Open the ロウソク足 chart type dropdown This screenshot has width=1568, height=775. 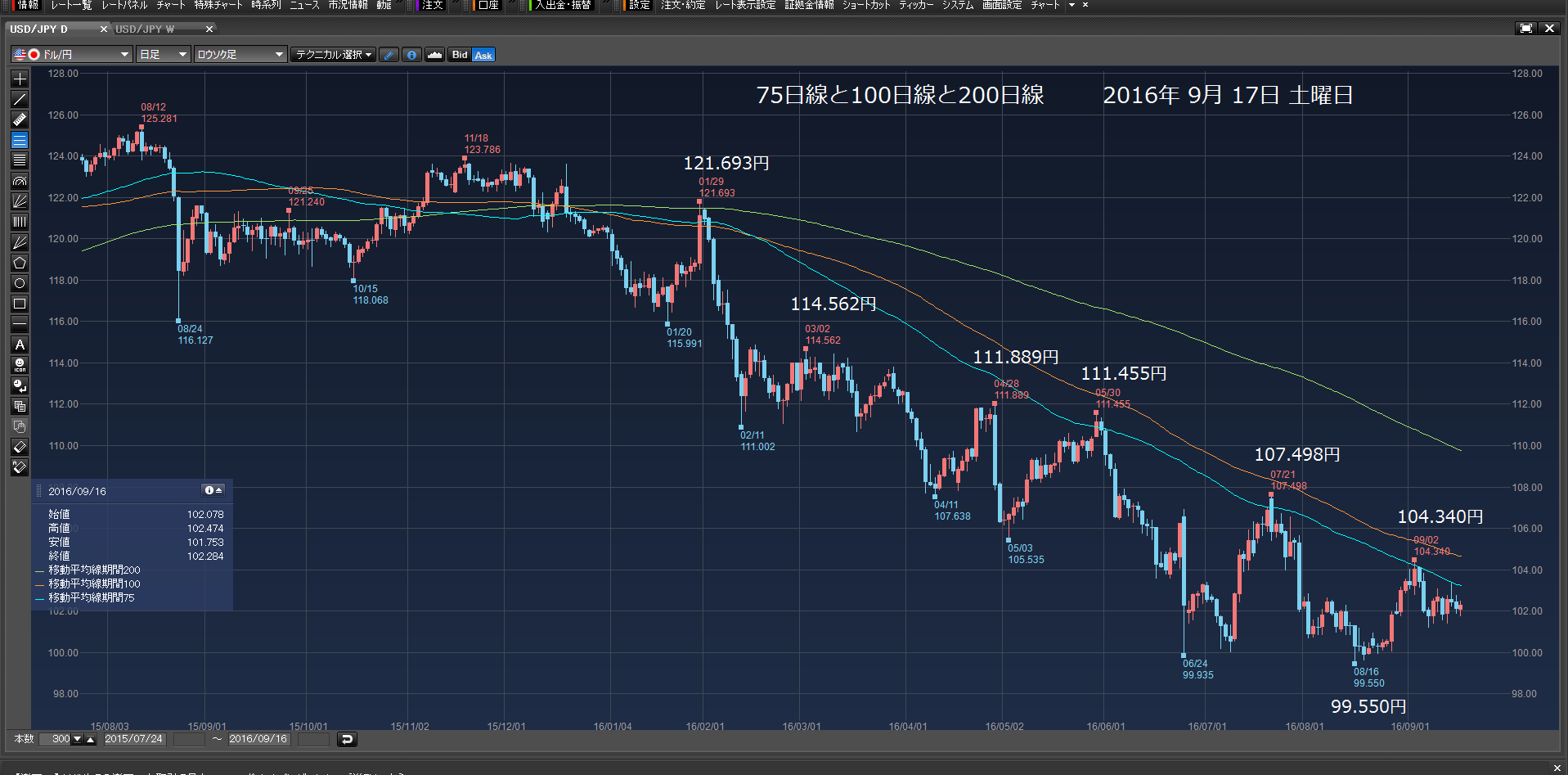click(x=240, y=55)
